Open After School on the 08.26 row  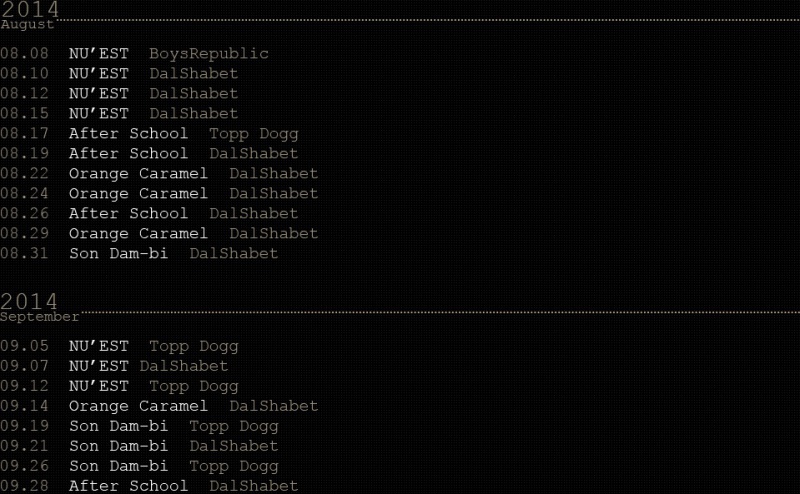click(128, 214)
